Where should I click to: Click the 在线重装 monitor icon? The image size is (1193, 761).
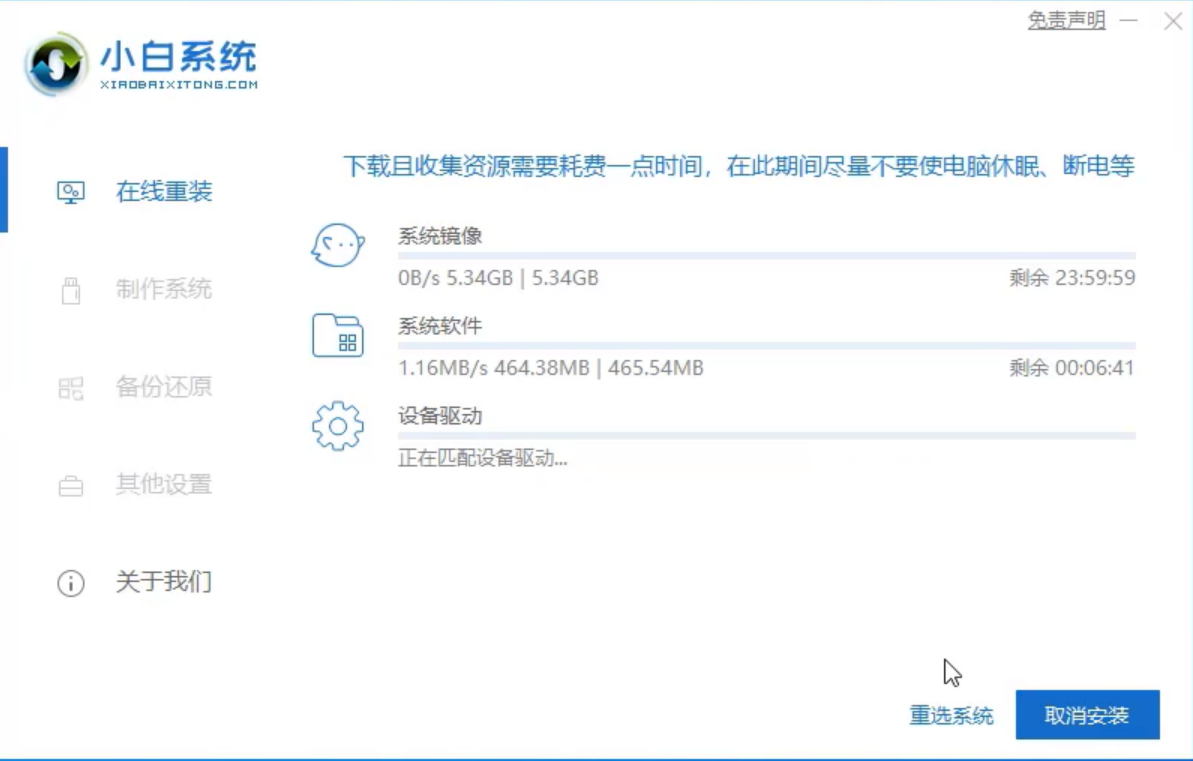[70, 192]
